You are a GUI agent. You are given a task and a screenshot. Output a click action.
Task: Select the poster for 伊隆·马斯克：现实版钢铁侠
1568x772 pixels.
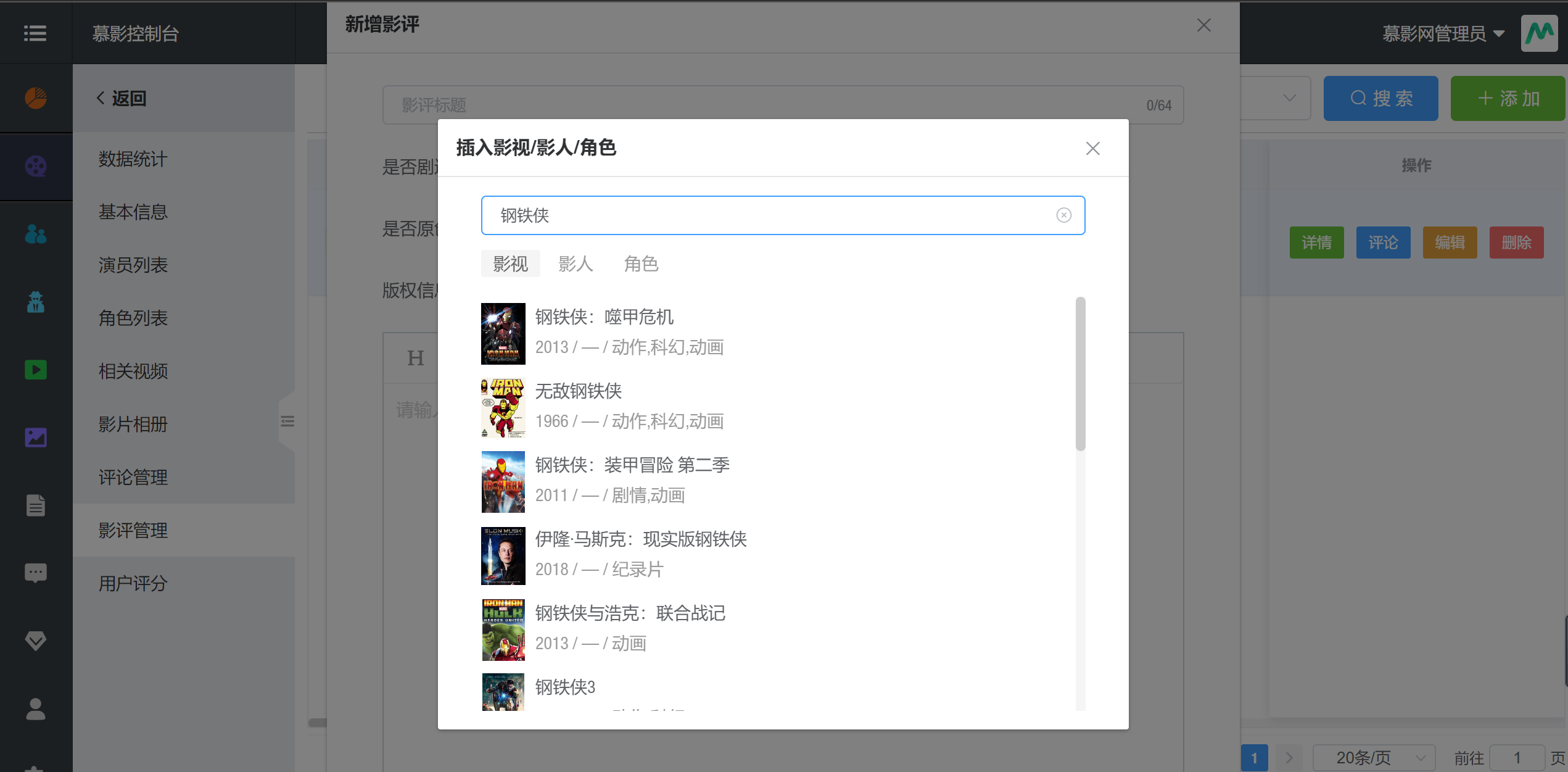tap(503, 555)
